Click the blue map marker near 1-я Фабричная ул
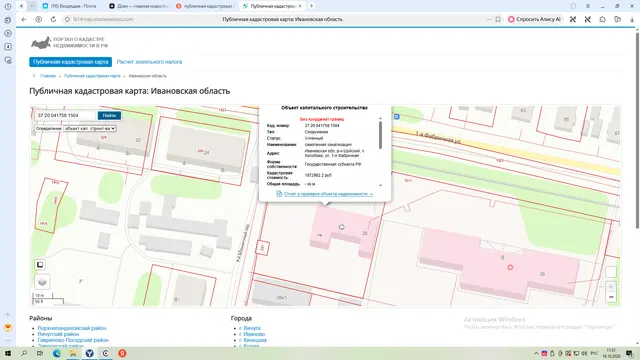 pyautogui.click(x=396, y=117)
